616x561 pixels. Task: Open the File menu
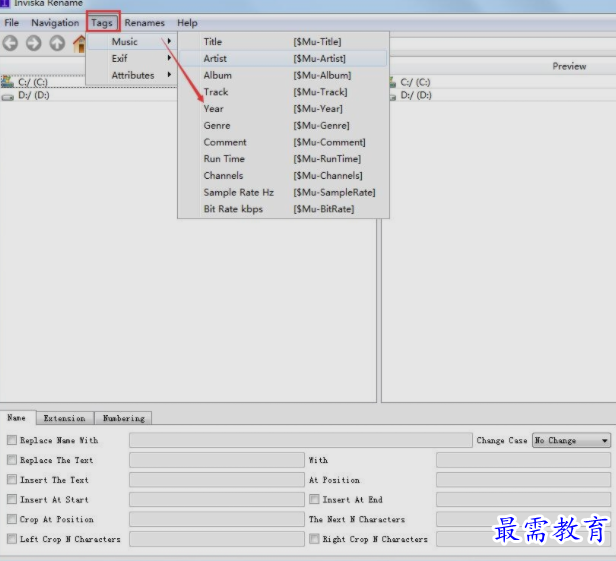pyautogui.click(x=11, y=23)
